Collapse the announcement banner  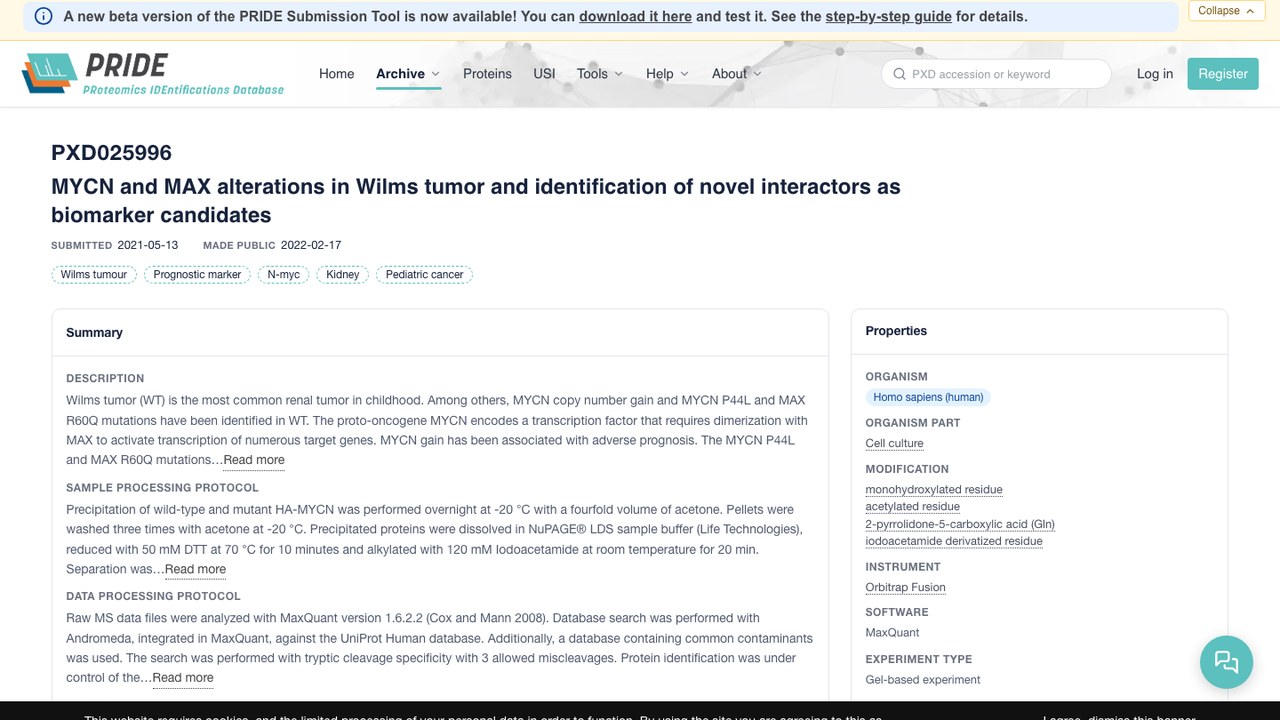pyautogui.click(x=1226, y=10)
